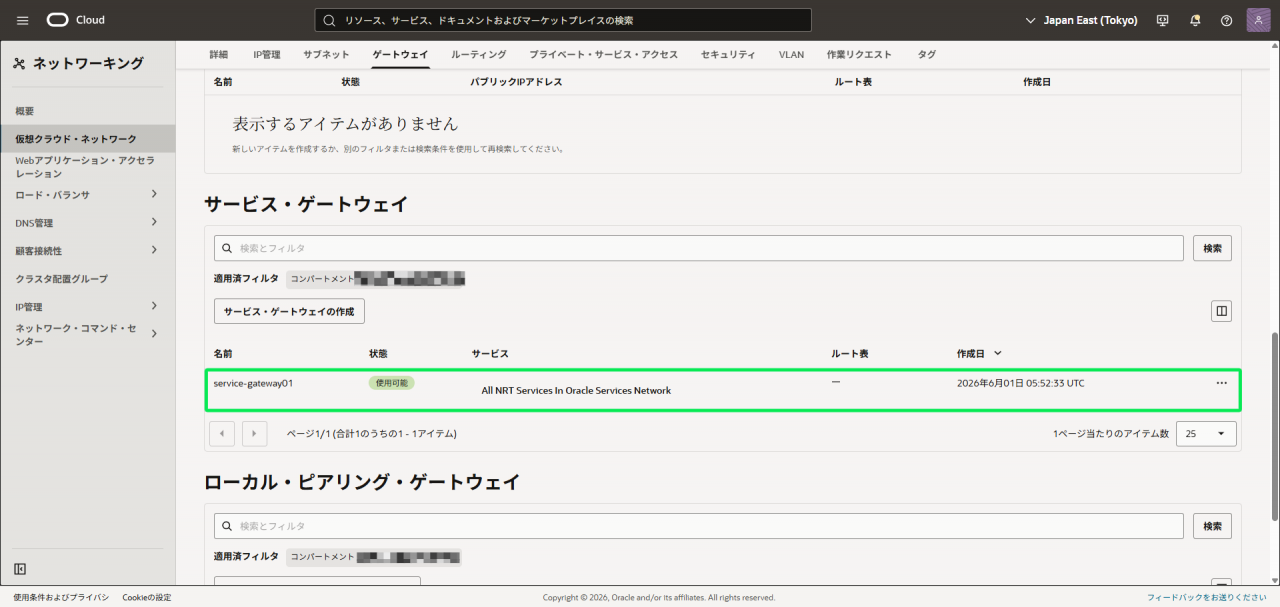The height and width of the screenshot is (607, 1280).
Task: Click the Local Peering applied compartment filter chip
Action: 375,557
